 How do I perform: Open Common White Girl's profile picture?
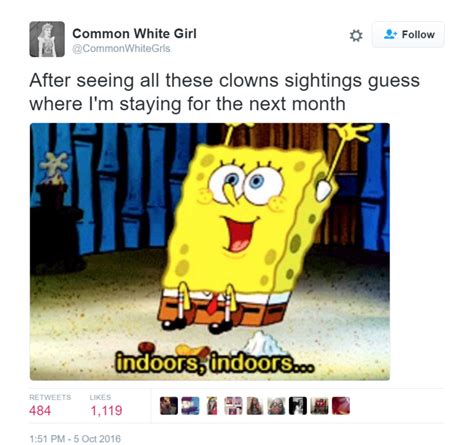[47, 39]
